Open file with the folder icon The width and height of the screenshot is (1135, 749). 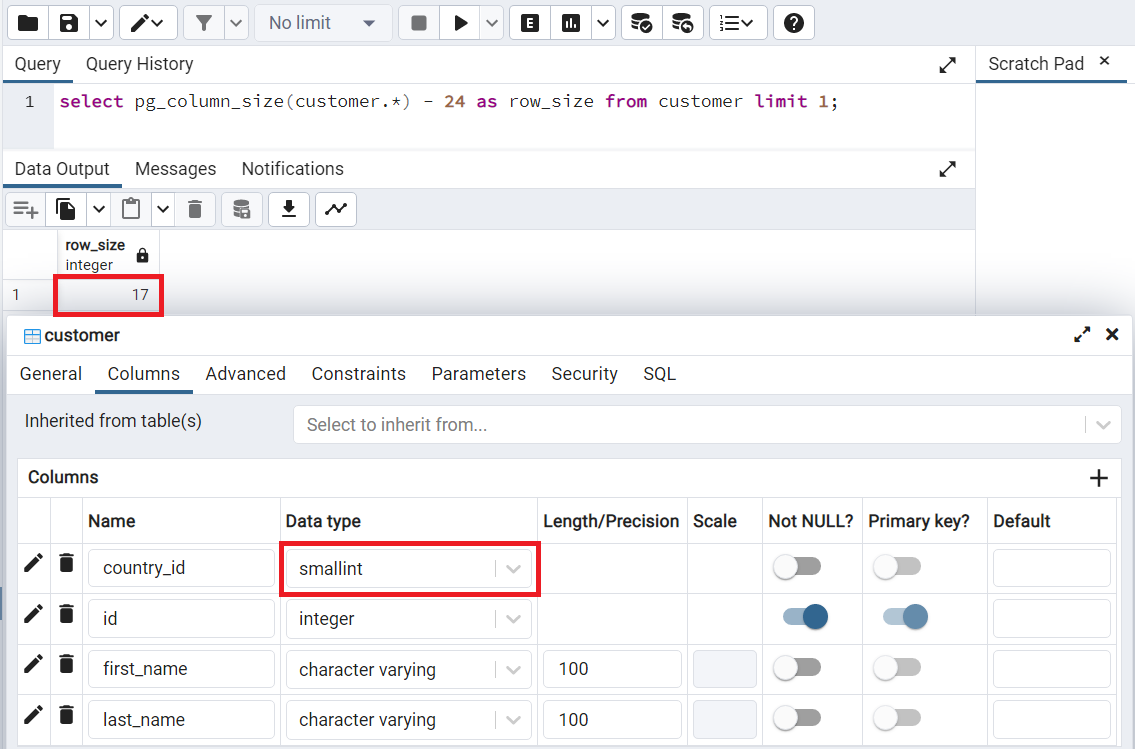coord(28,23)
